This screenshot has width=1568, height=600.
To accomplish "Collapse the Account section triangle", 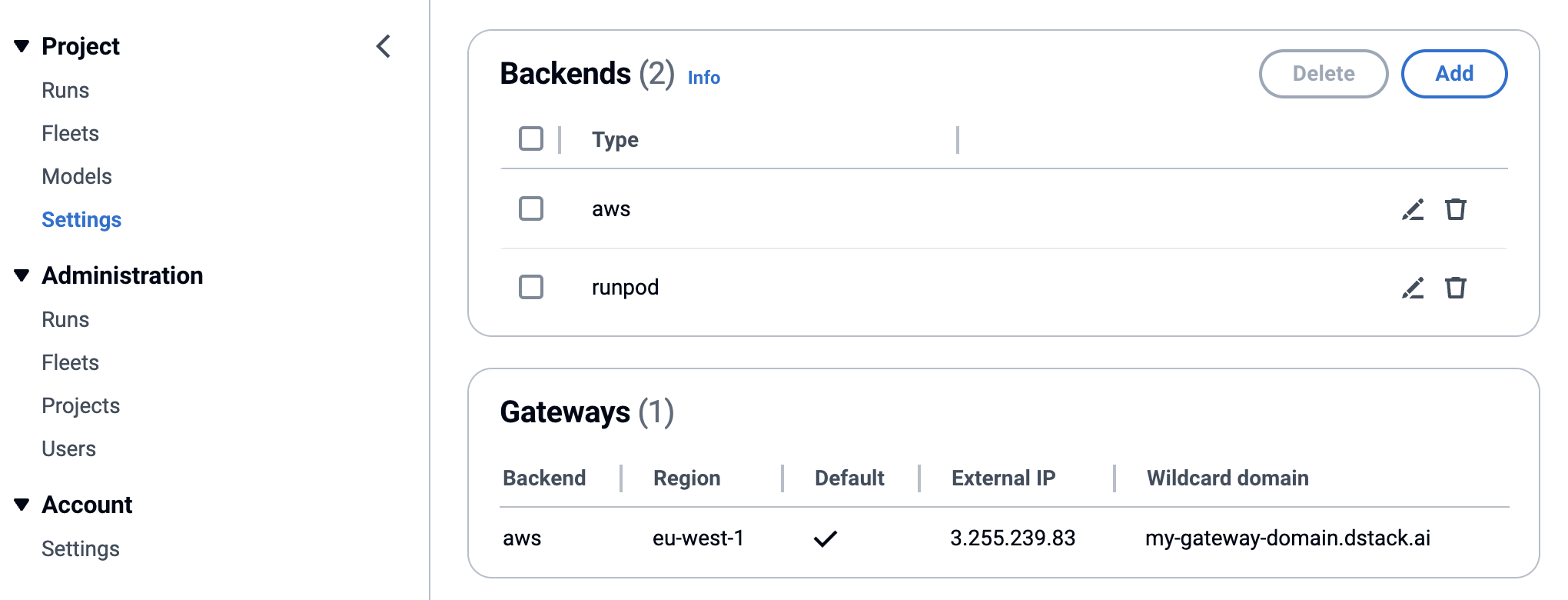I will pyautogui.click(x=22, y=505).
